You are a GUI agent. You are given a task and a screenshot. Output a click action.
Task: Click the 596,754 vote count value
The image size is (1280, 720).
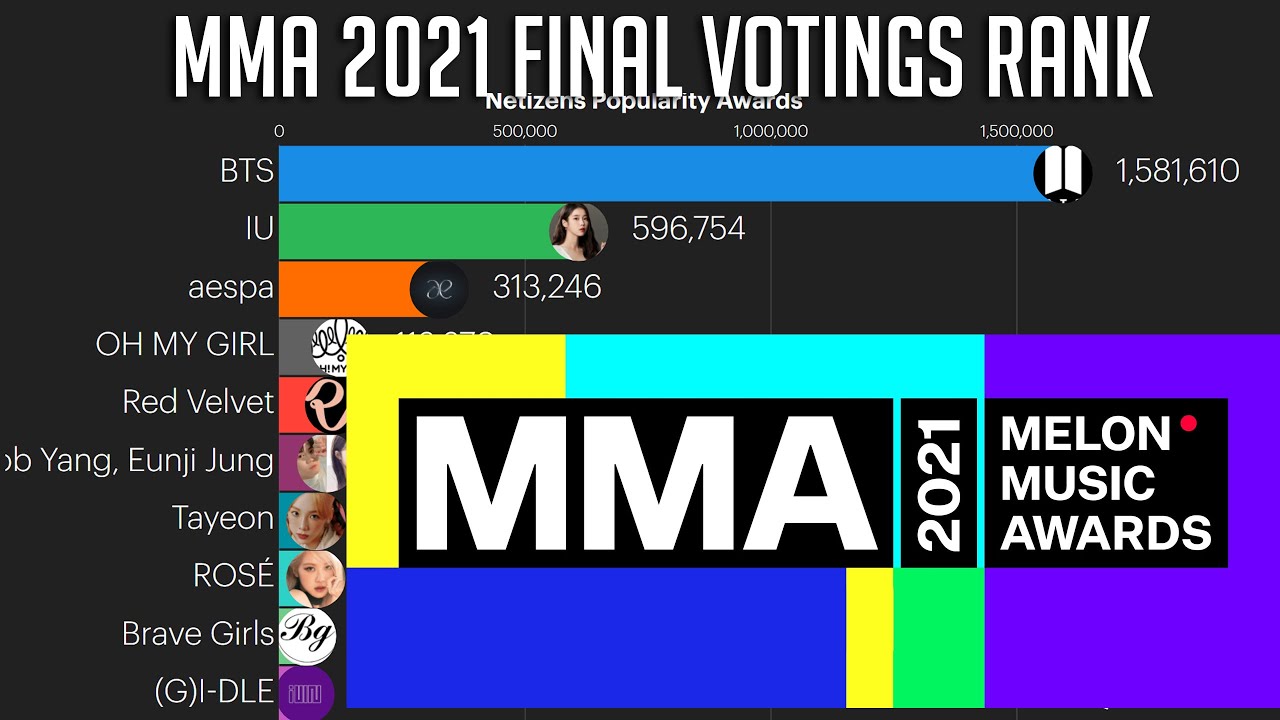click(689, 229)
